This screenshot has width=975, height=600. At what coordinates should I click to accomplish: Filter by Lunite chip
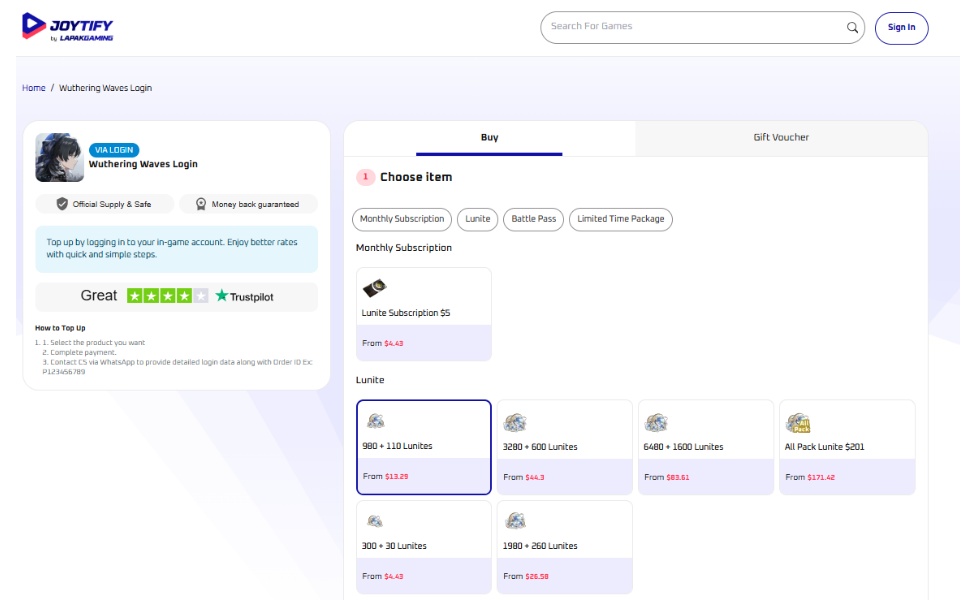[x=478, y=219]
